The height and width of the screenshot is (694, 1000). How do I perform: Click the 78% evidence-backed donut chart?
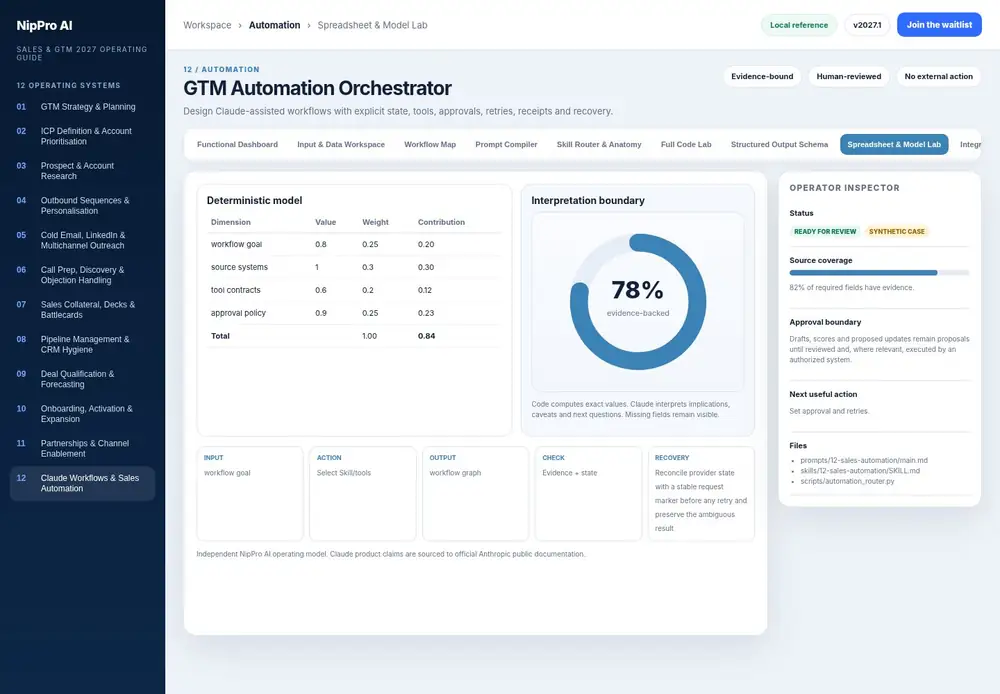[x=638, y=302]
